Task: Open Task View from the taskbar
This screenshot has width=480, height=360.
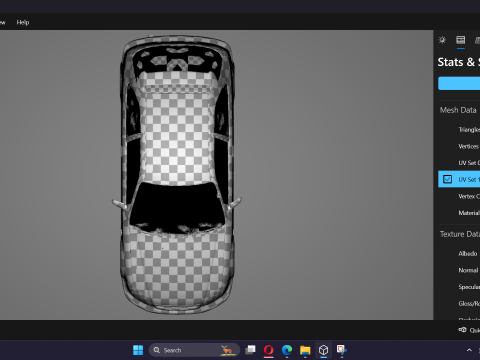Action: point(250,350)
